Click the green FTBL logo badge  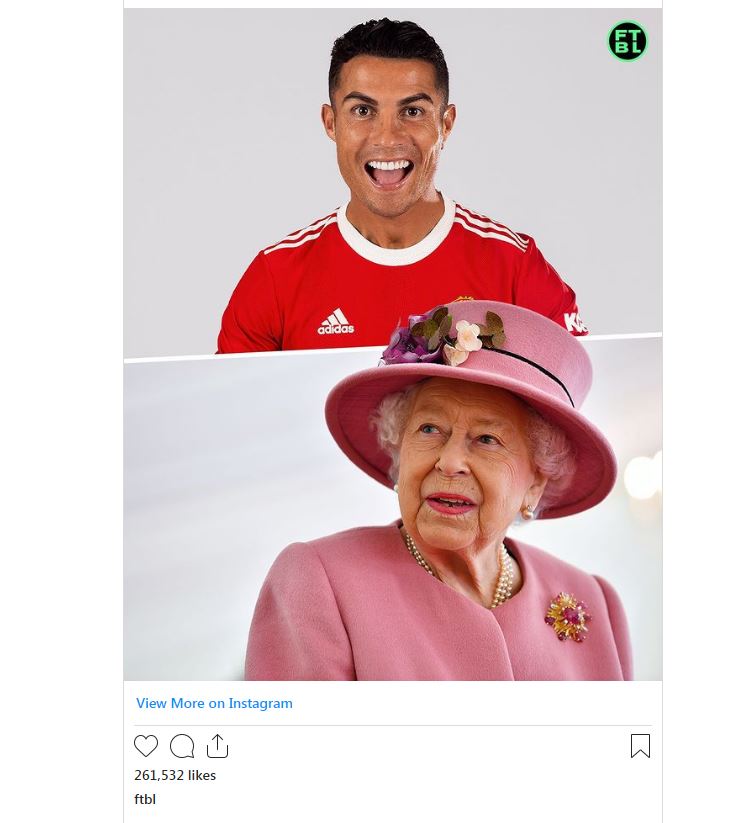pos(627,42)
